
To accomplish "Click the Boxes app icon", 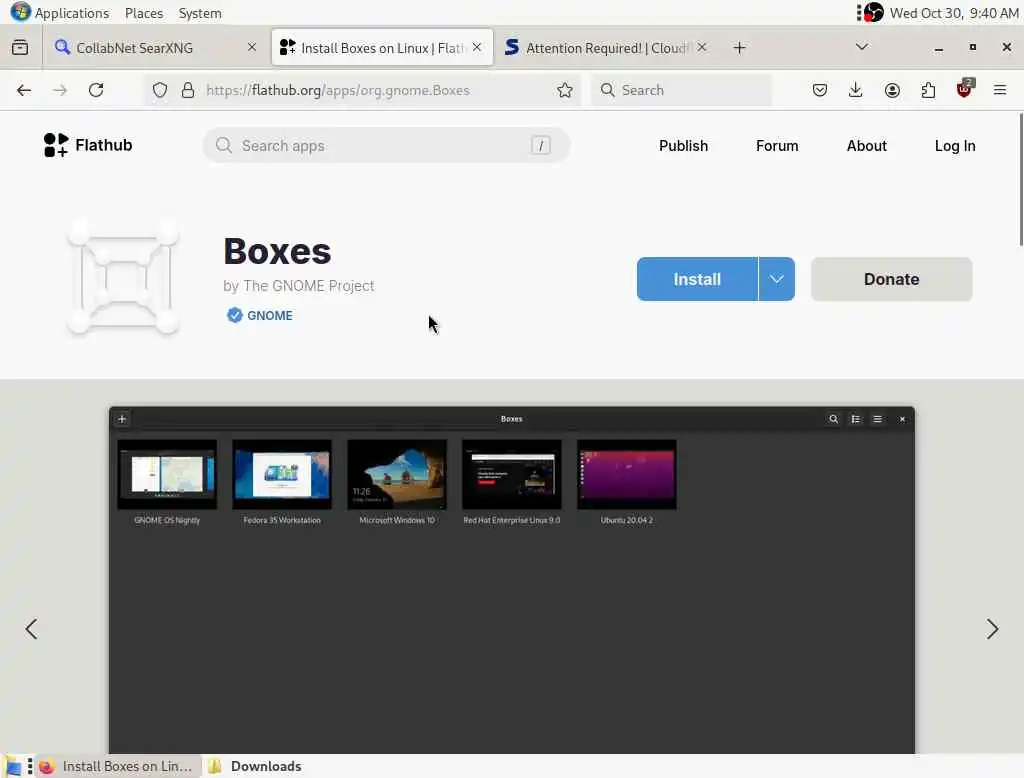I will coord(123,278).
